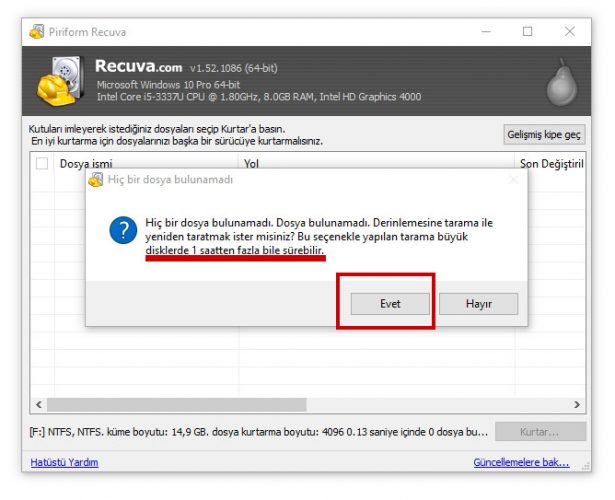Click the horizontal scrollbar right arrow
This screenshot has height=500, width=615.
[577, 404]
